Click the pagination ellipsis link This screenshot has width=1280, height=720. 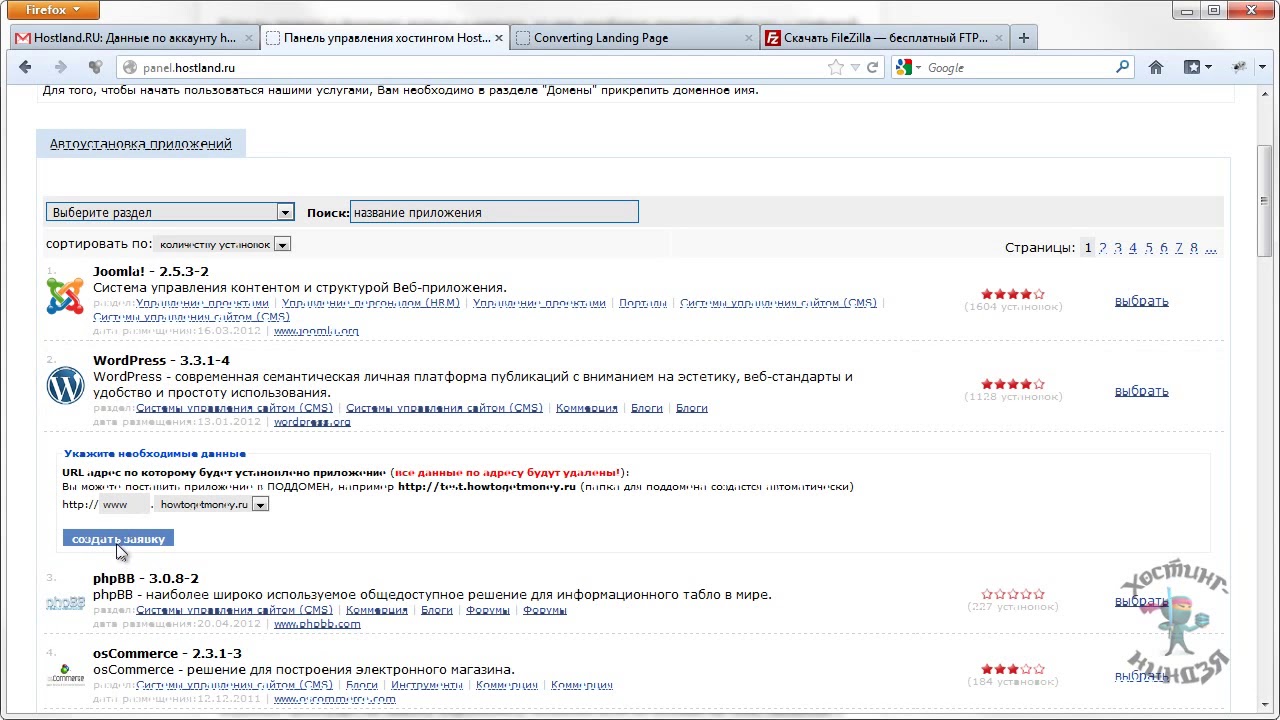coord(1210,248)
